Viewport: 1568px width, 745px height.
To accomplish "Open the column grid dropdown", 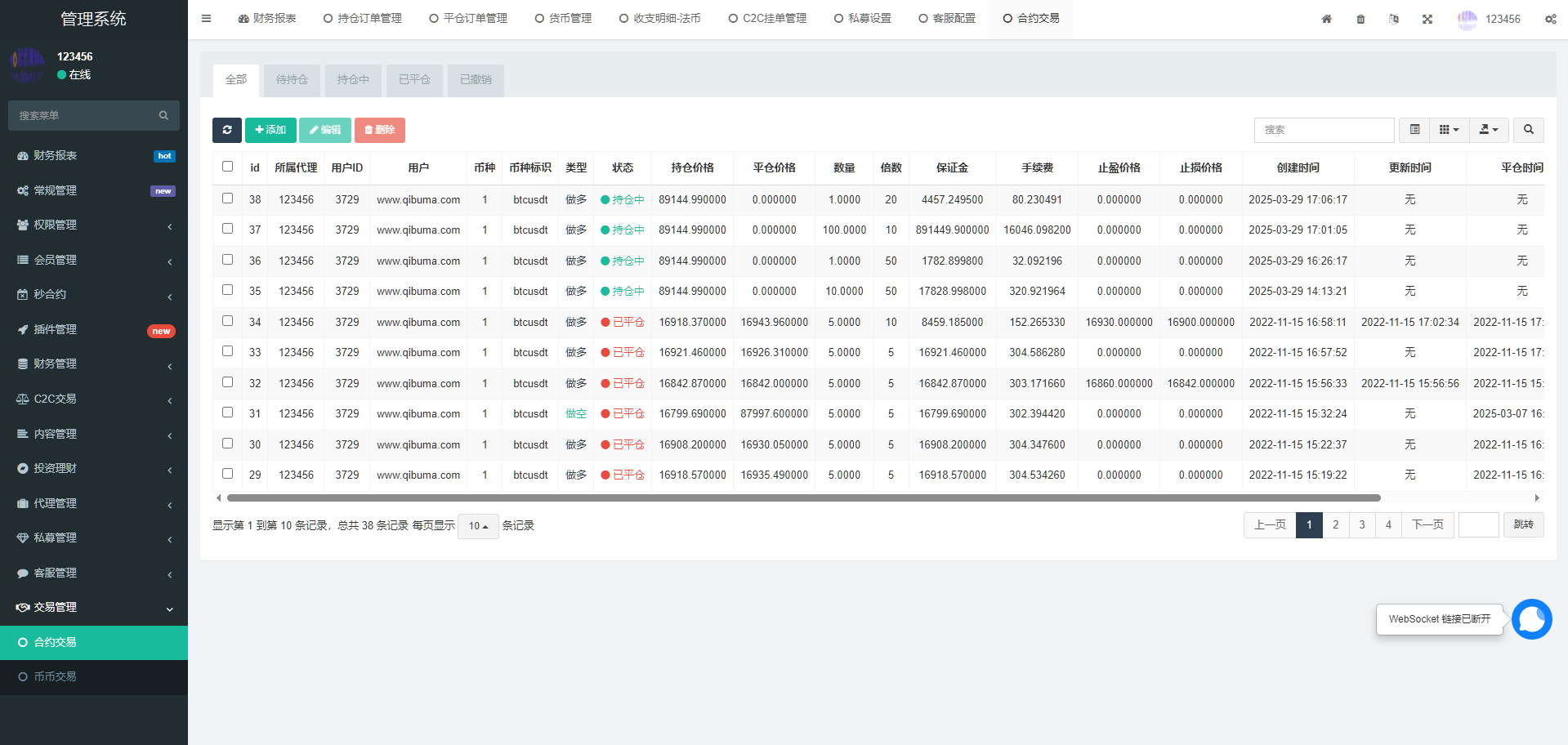I will 1449,130.
